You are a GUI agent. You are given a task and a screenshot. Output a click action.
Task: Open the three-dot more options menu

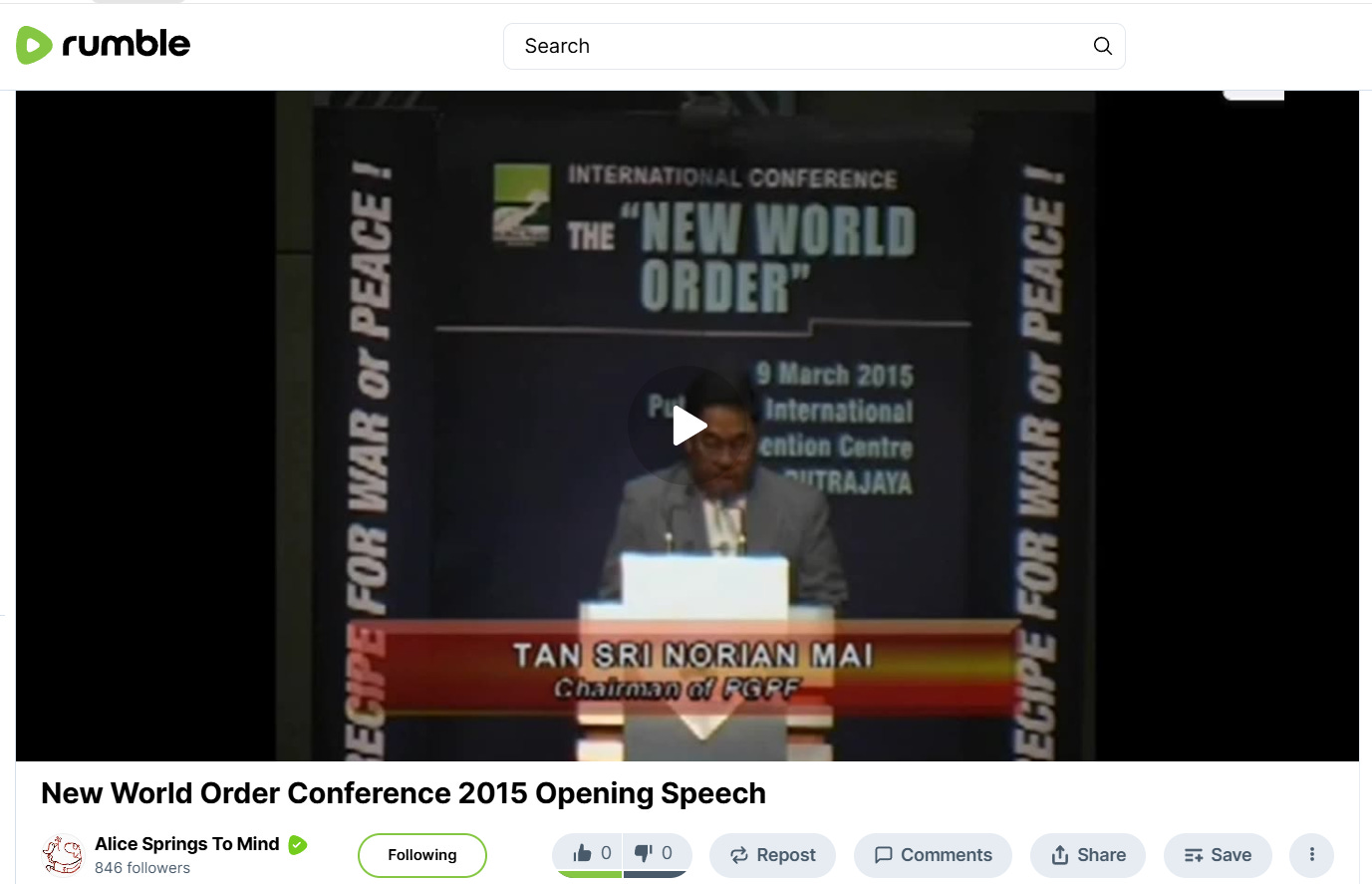click(1311, 855)
